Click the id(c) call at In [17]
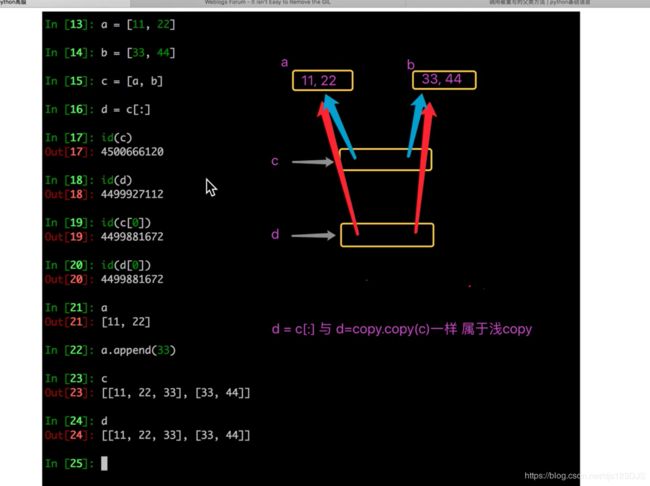The width and height of the screenshot is (650, 486). pos(116,138)
